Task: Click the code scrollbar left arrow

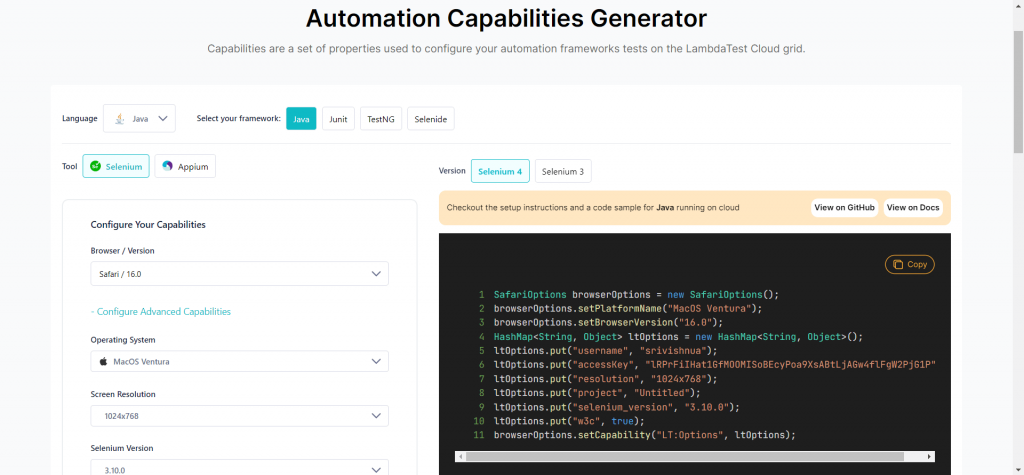Action: 460,457
